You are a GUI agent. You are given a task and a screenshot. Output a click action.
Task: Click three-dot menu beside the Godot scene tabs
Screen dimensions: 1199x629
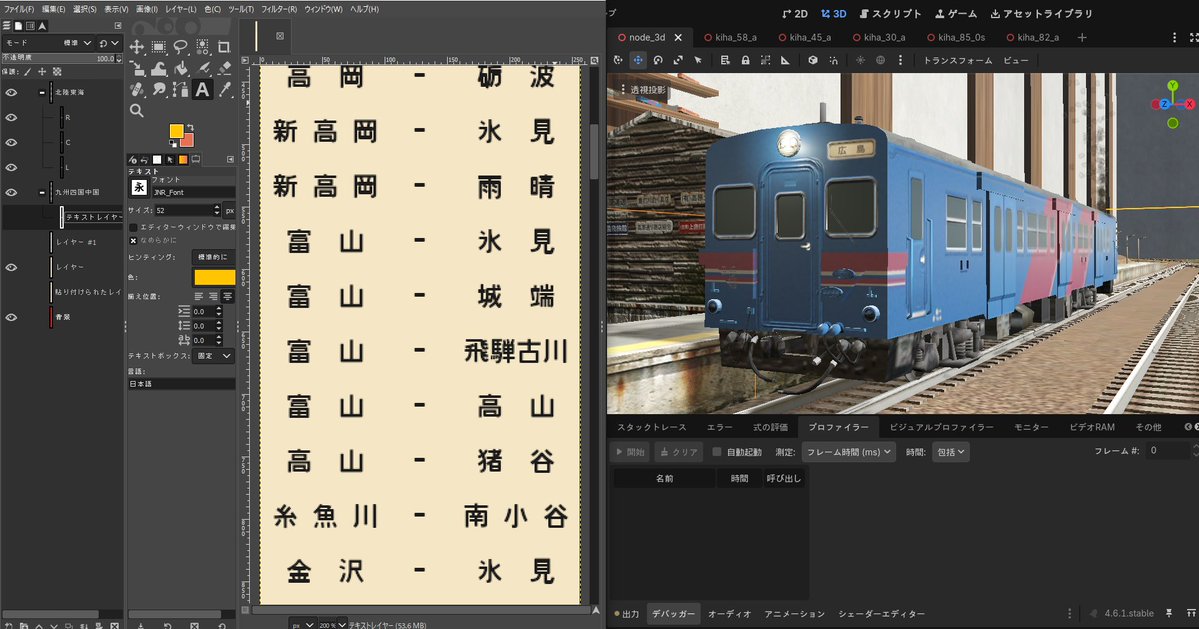(x=1175, y=37)
